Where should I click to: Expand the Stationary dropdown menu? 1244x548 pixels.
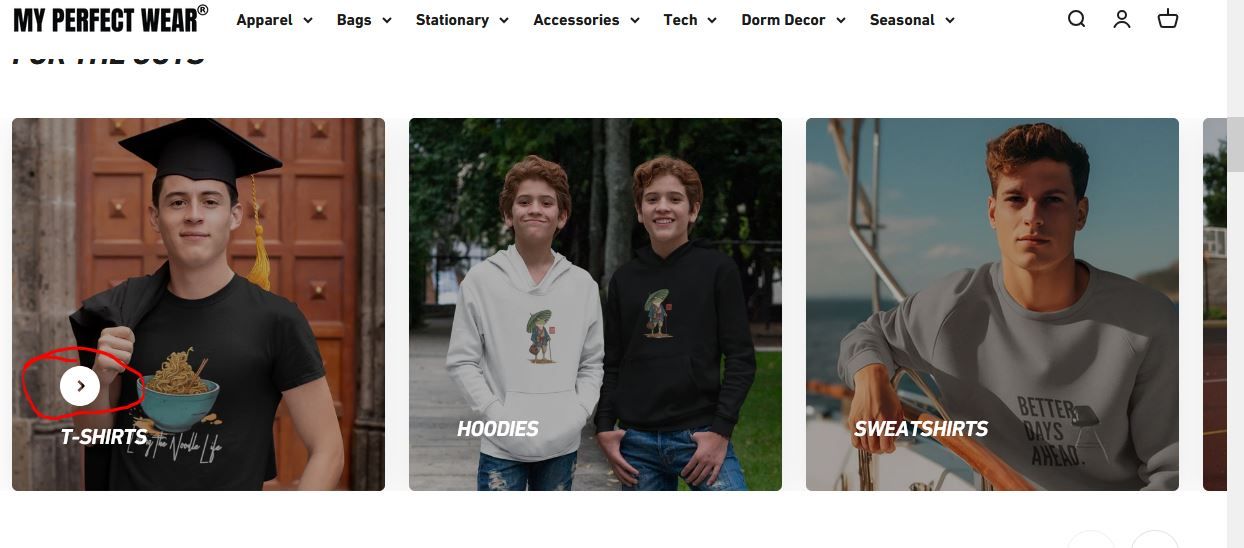pyautogui.click(x=462, y=20)
